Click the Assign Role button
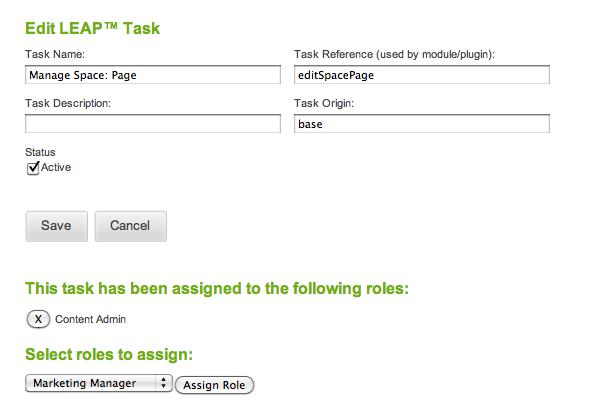Image resolution: width=591 pixels, height=413 pixels. tap(214, 385)
